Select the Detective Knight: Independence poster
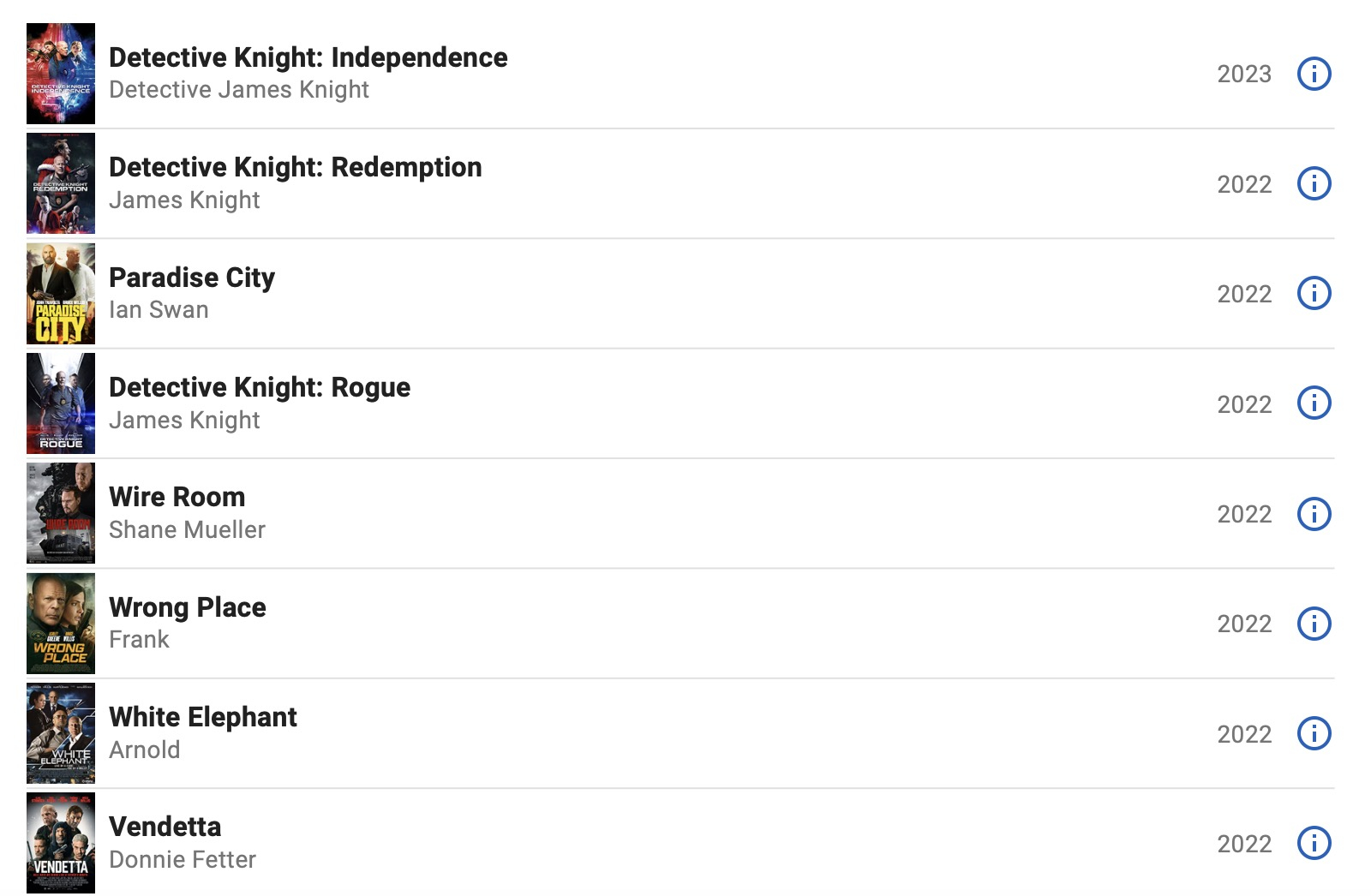 tap(61, 74)
